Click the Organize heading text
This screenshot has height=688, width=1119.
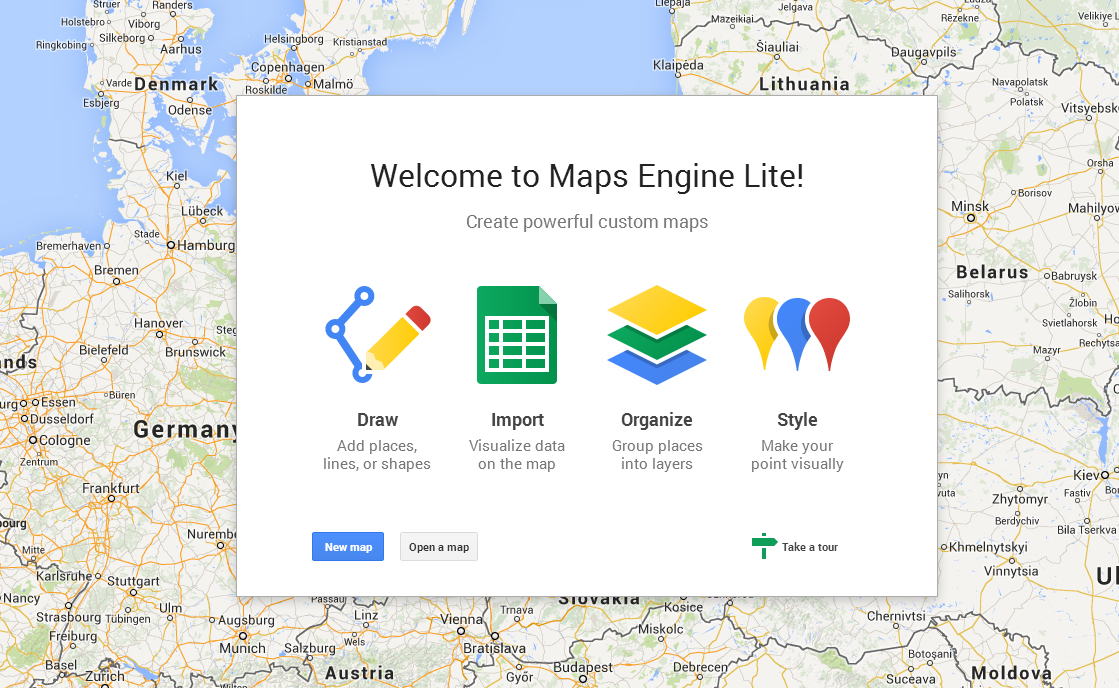[x=657, y=420]
